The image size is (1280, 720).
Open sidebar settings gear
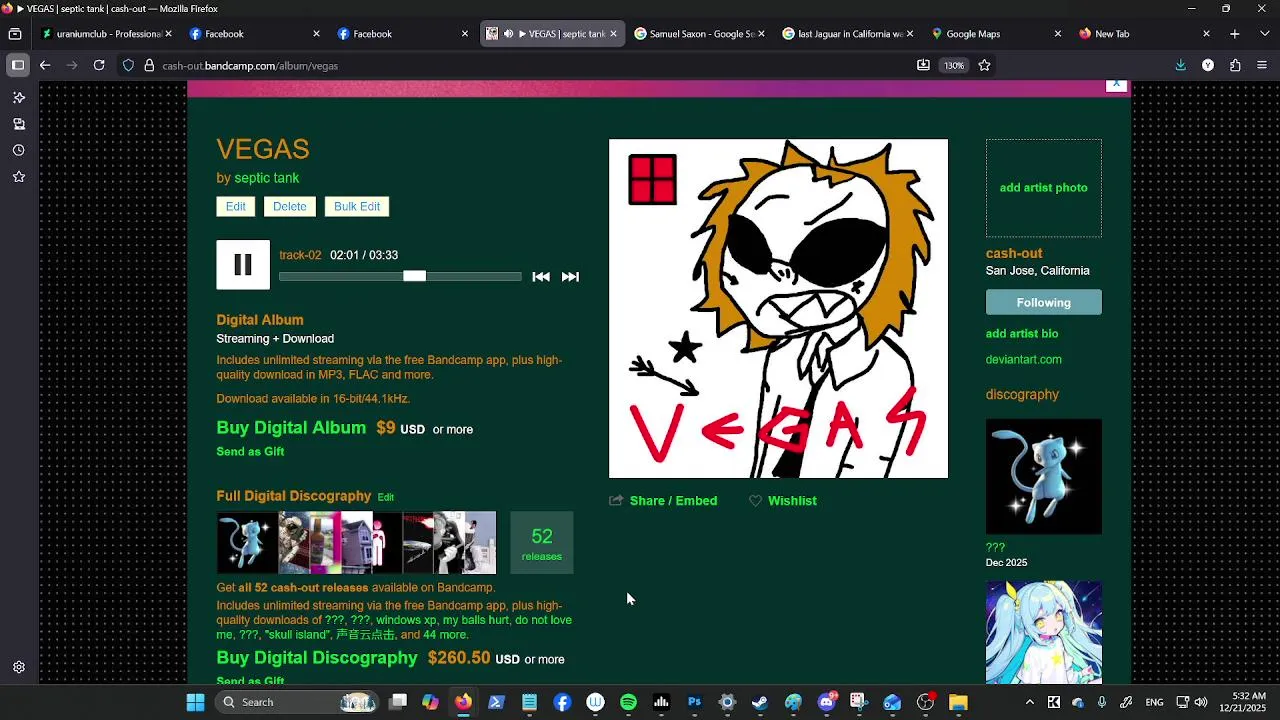pos(18,667)
